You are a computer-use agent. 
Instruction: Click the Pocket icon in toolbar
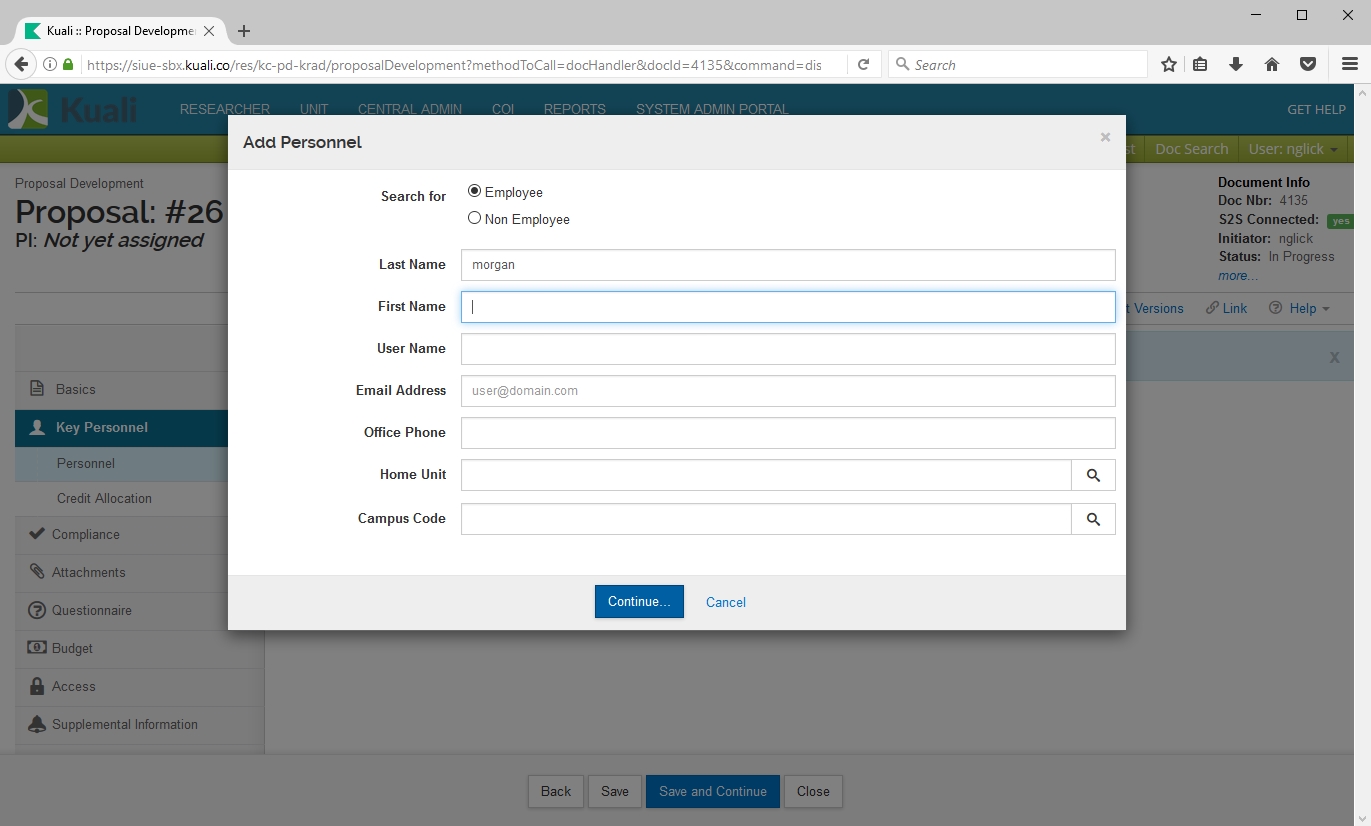pos(1307,65)
